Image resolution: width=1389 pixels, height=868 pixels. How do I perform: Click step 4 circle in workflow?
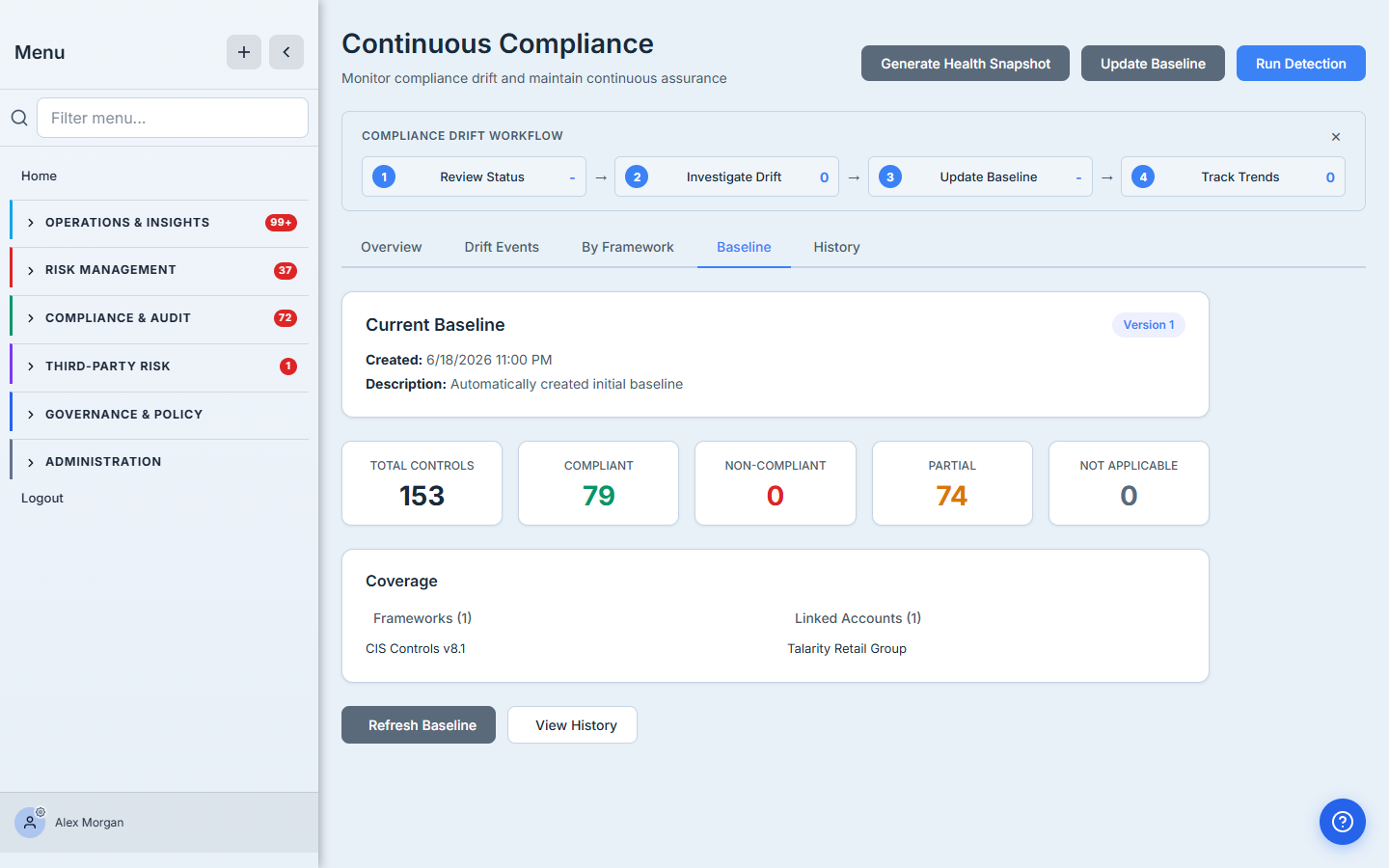(x=1143, y=176)
